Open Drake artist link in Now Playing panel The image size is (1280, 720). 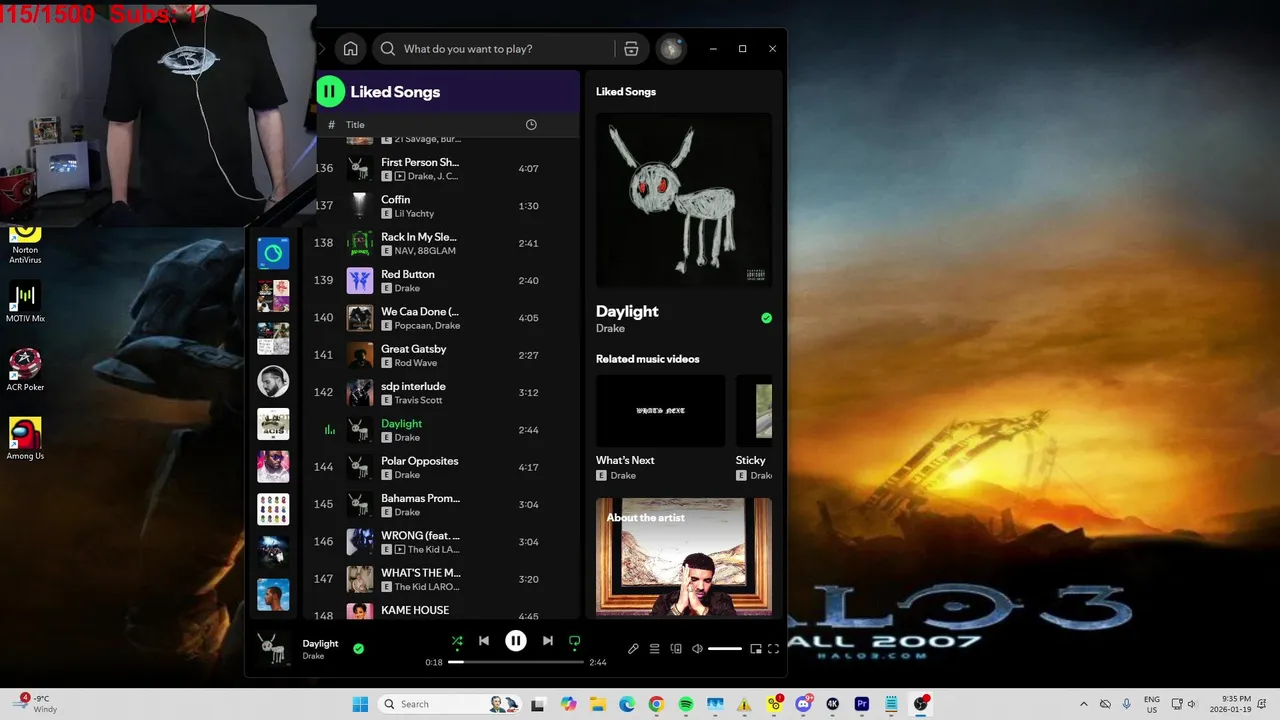[610, 328]
